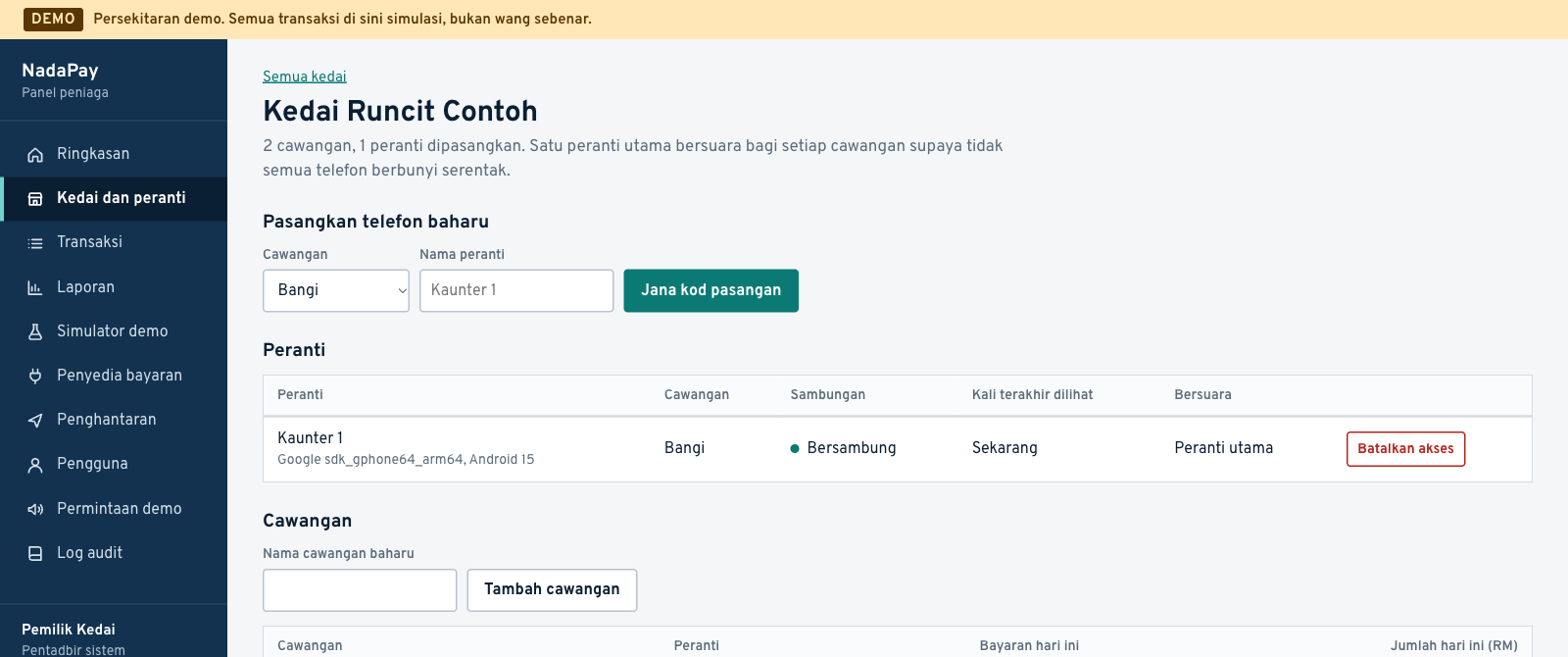The height and width of the screenshot is (657, 1568).
Task: Click the Kali terakhir dilihat column header
Action: tap(1032, 395)
